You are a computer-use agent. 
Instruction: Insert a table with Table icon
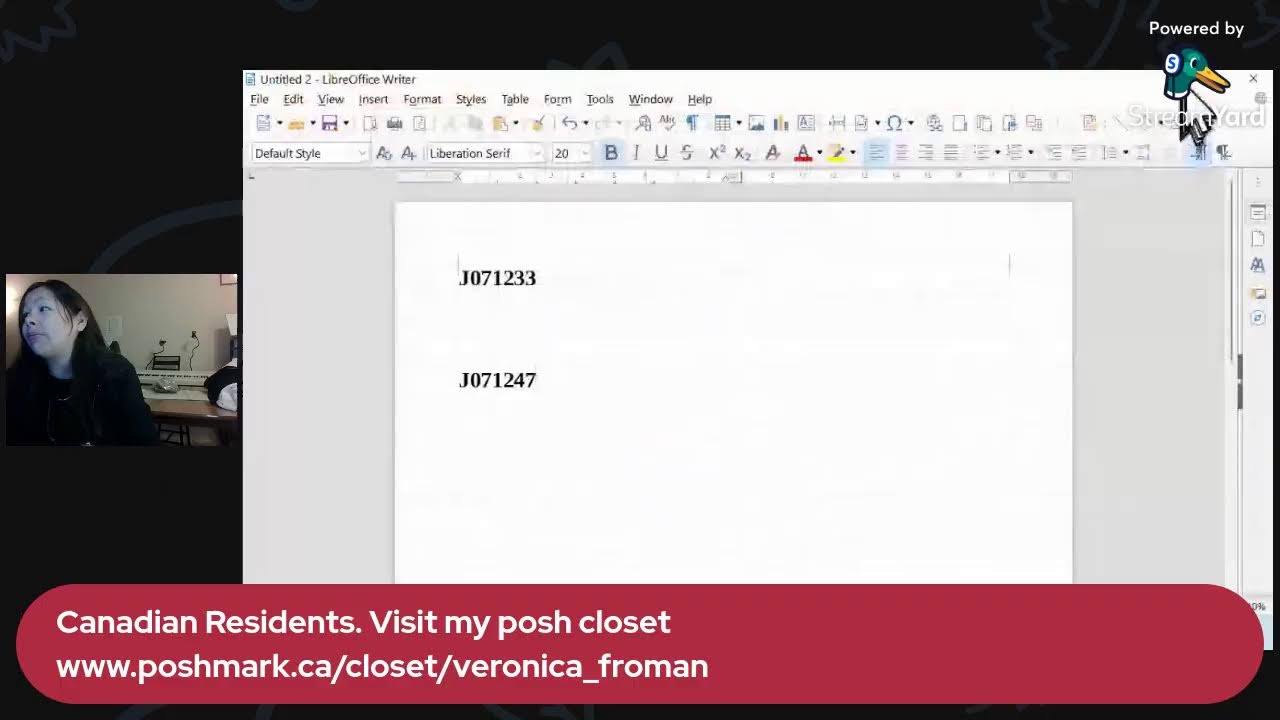point(722,123)
